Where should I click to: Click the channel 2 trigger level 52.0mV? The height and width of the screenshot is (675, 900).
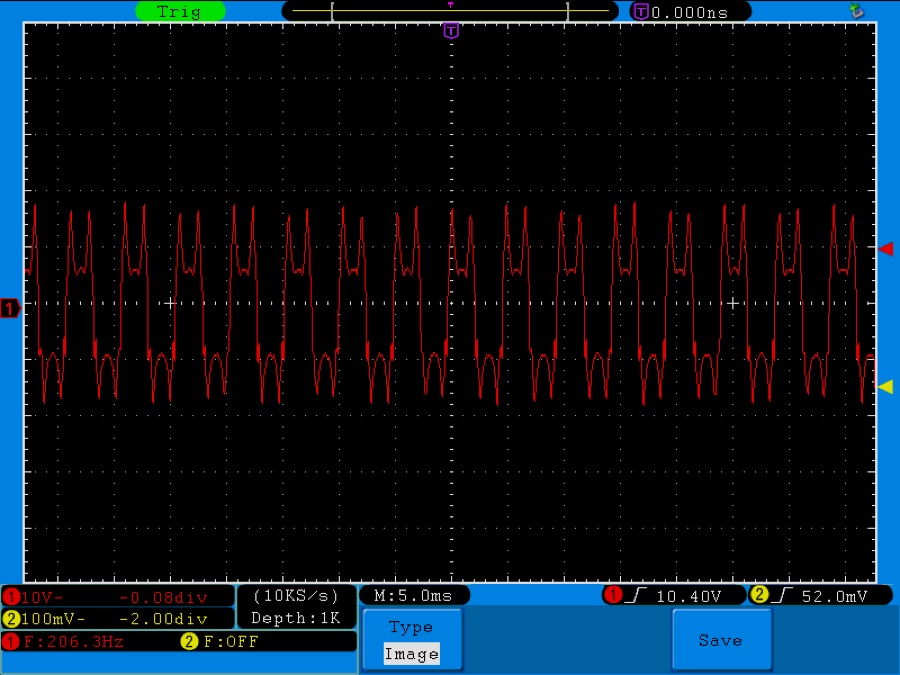[x=834, y=596]
